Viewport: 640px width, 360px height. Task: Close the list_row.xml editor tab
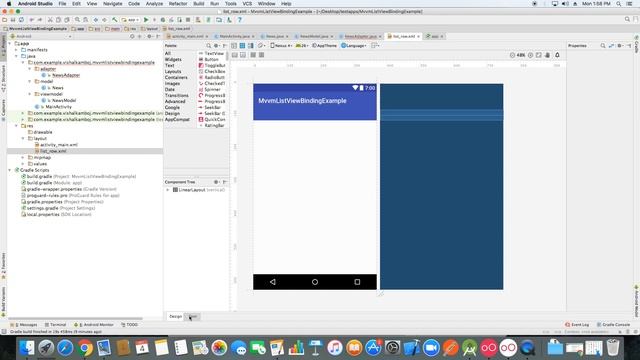418,36
